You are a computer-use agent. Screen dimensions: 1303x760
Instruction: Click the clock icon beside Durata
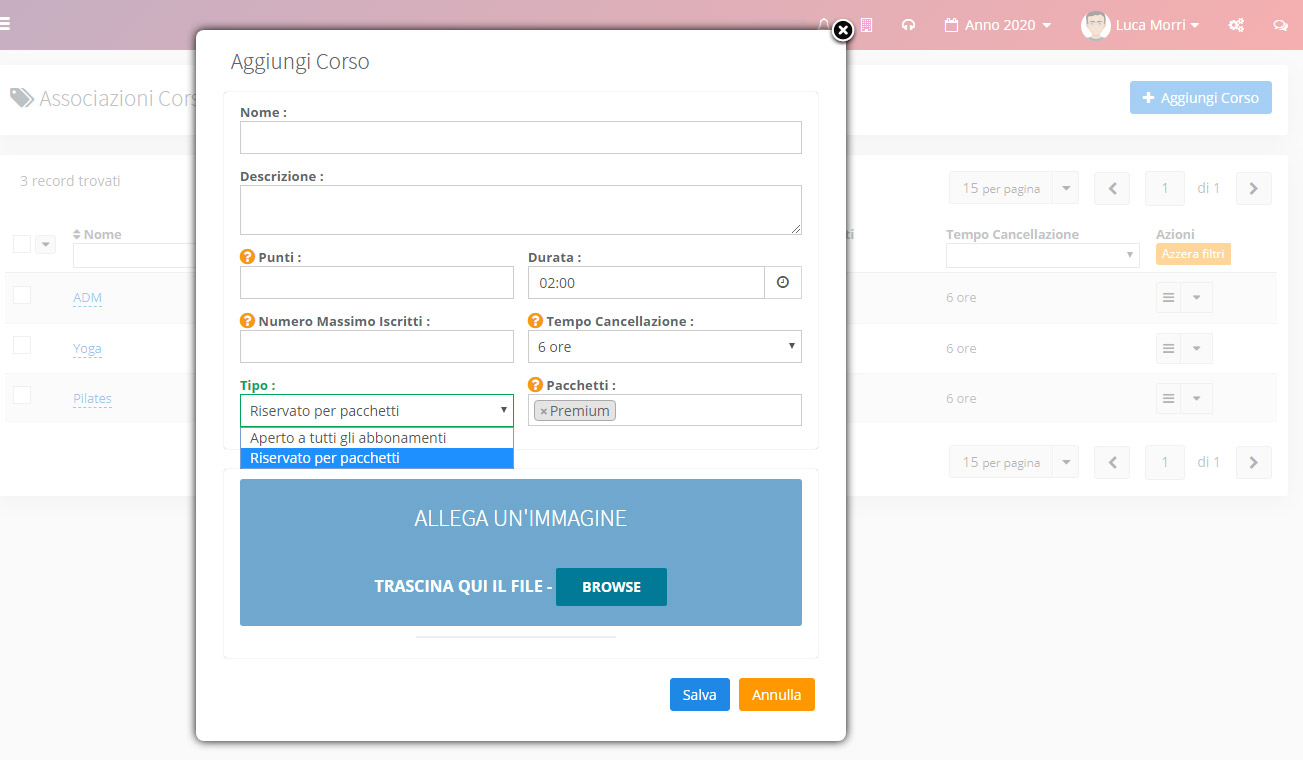pos(783,283)
